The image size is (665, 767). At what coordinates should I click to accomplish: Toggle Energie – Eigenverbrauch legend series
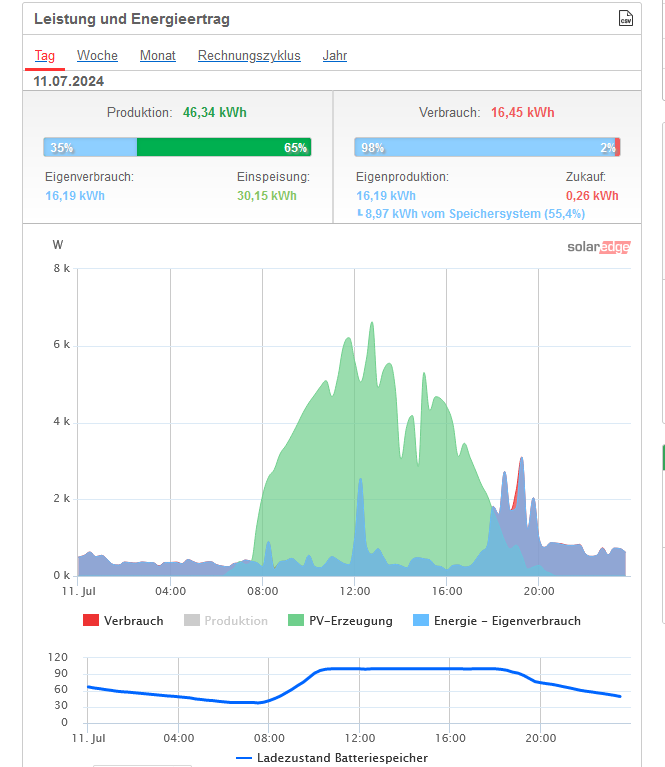pos(497,621)
